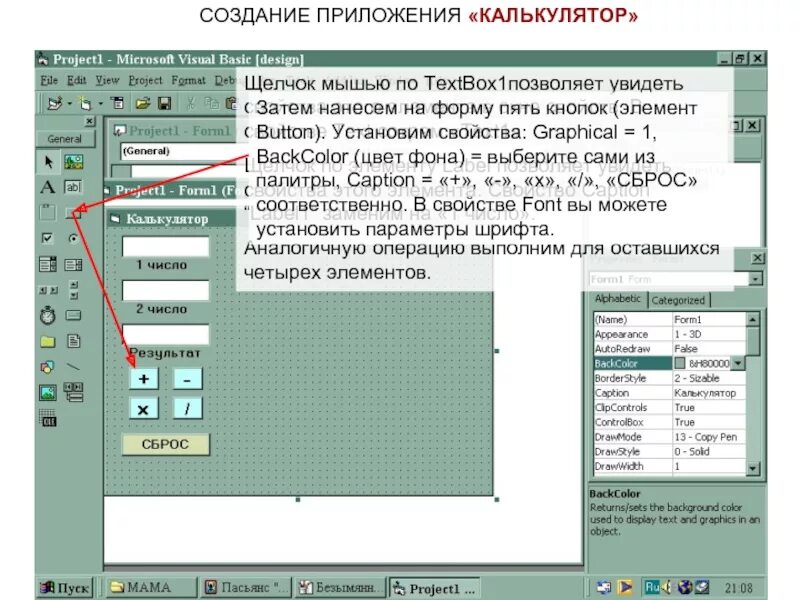Select the CommandButton tool in the toolbox
The width and height of the screenshot is (800, 600).
[73, 213]
